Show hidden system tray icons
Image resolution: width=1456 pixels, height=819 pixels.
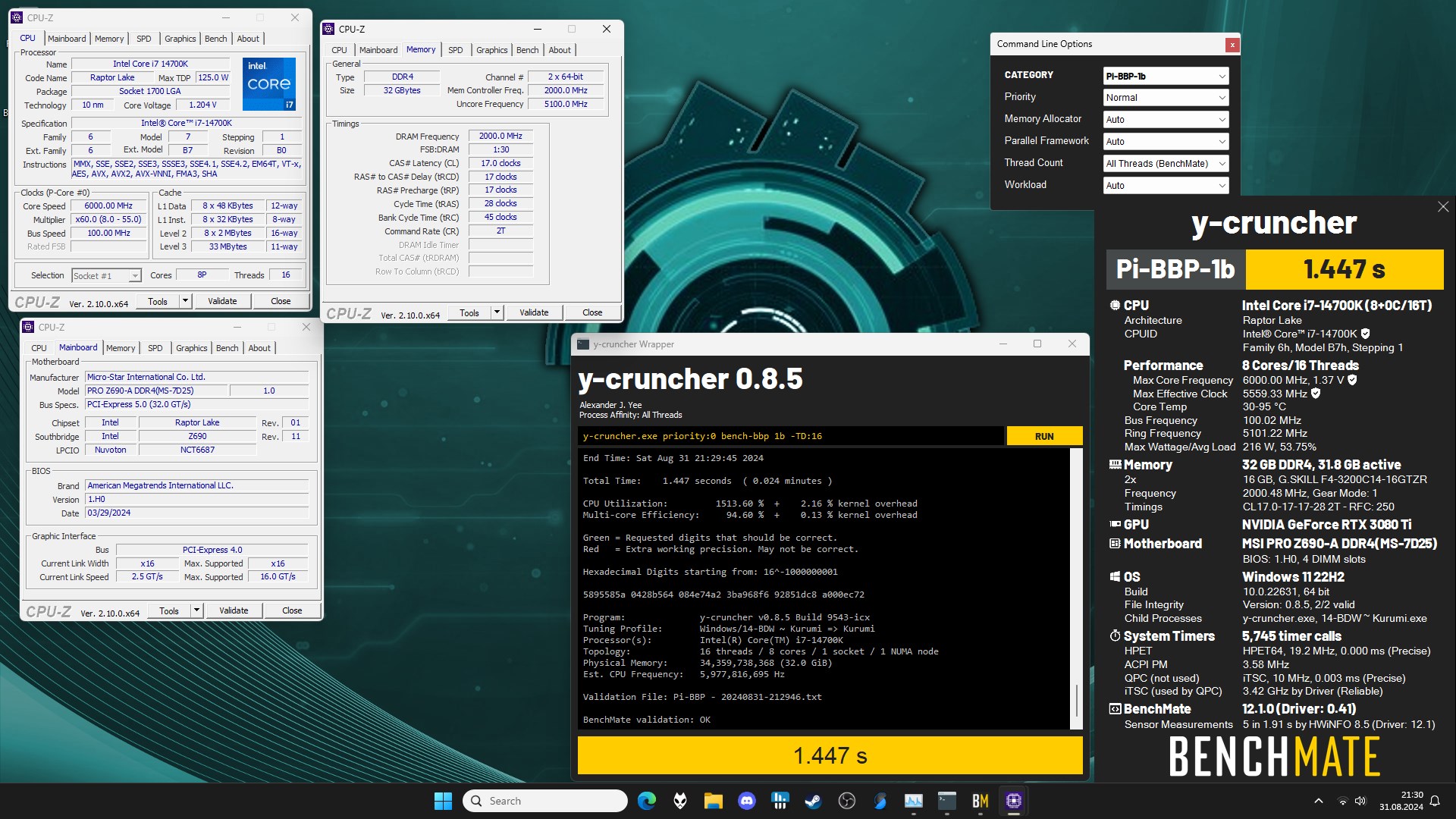pos(1319,801)
